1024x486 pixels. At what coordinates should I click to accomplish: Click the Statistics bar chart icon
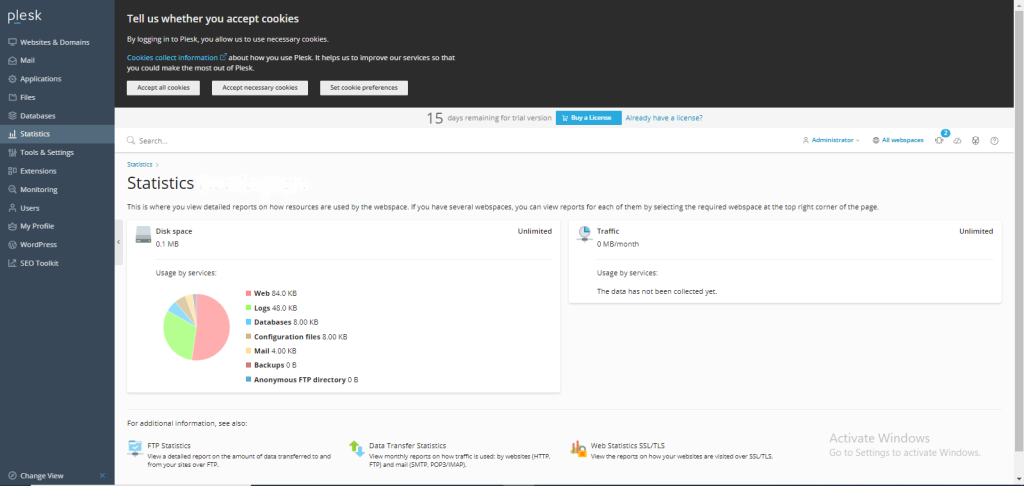point(12,134)
